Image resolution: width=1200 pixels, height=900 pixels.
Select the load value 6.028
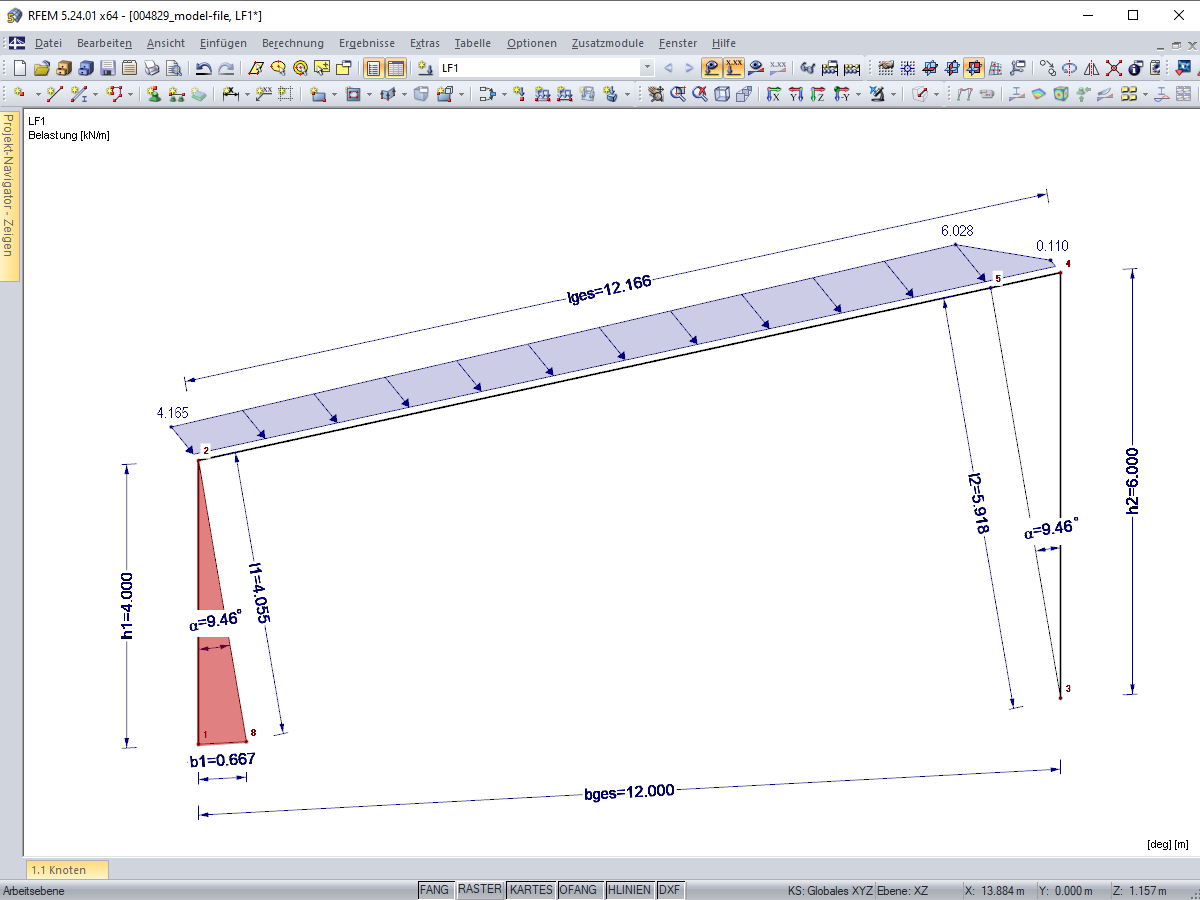957,231
